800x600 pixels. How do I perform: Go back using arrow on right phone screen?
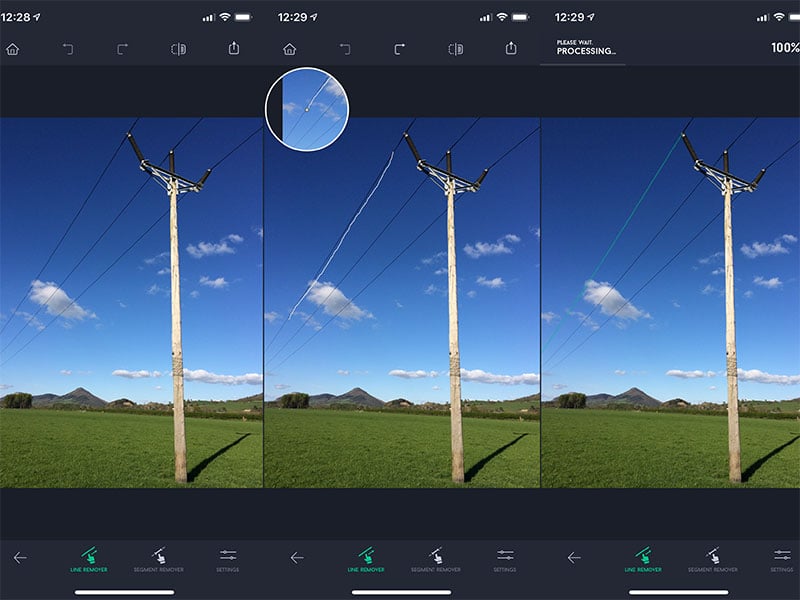tap(574, 558)
